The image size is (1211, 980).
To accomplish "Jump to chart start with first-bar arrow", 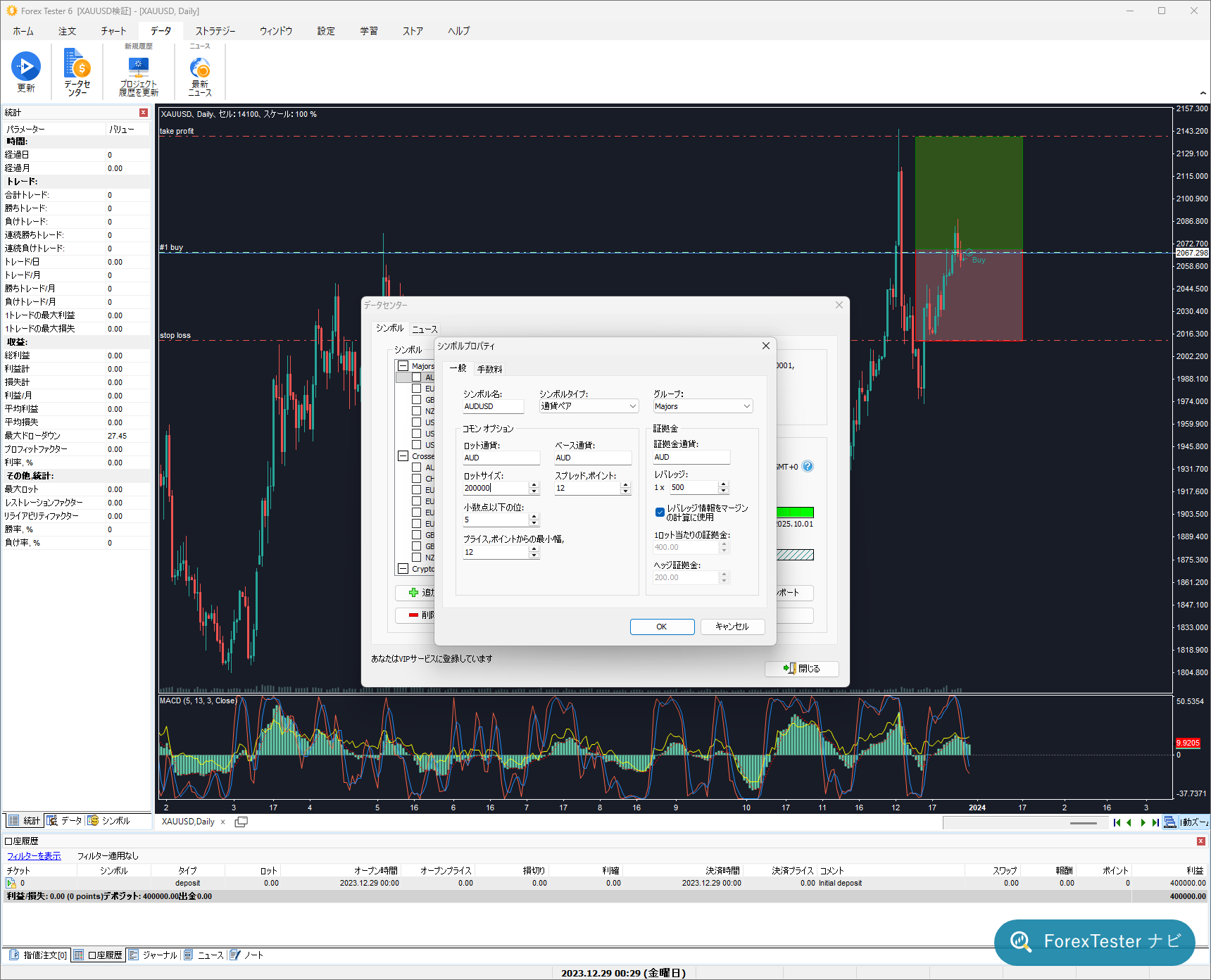I will coord(1117,822).
